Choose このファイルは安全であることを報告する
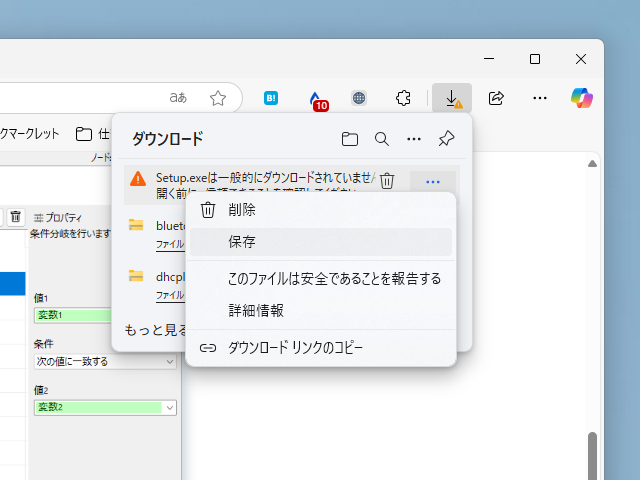 321,279
